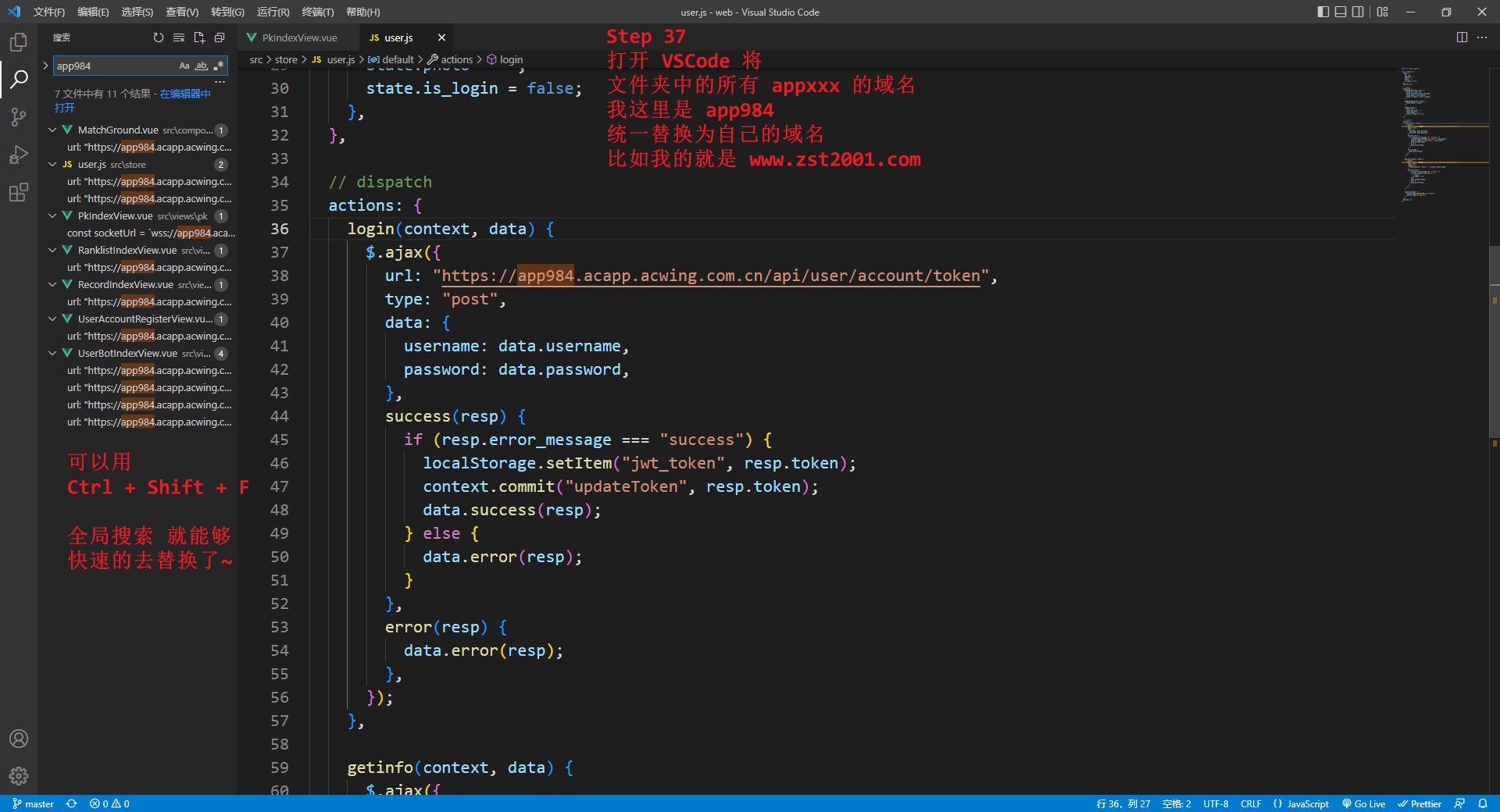The height and width of the screenshot is (812, 1500).
Task: Open the Source Control view
Action: coord(19,117)
